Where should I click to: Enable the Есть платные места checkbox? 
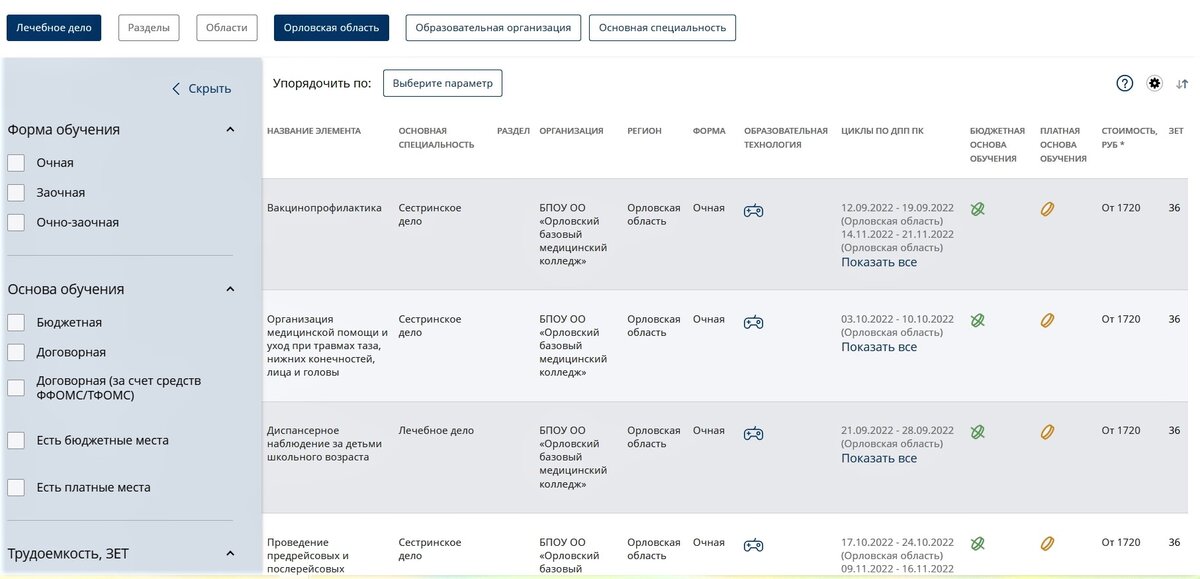(x=15, y=487)
